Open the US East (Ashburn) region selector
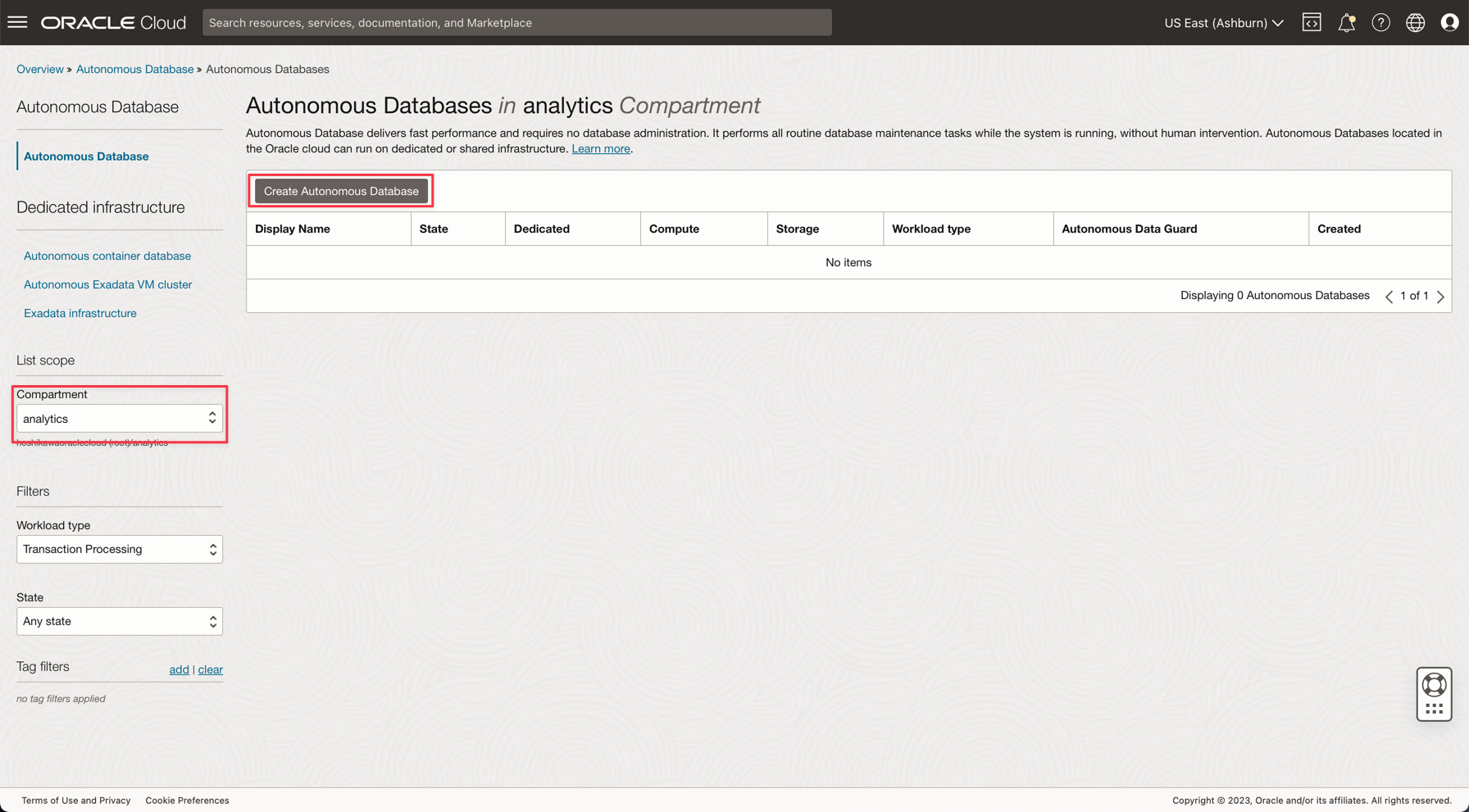 point(1223,22)
